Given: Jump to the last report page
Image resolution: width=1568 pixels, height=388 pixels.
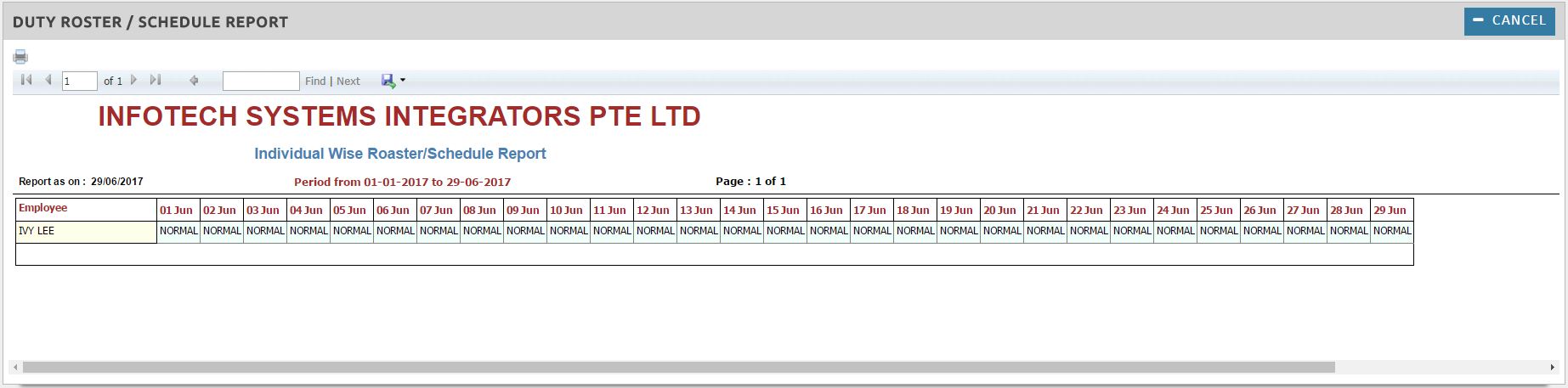Looking at the screenshot, I should coord(156,80).
